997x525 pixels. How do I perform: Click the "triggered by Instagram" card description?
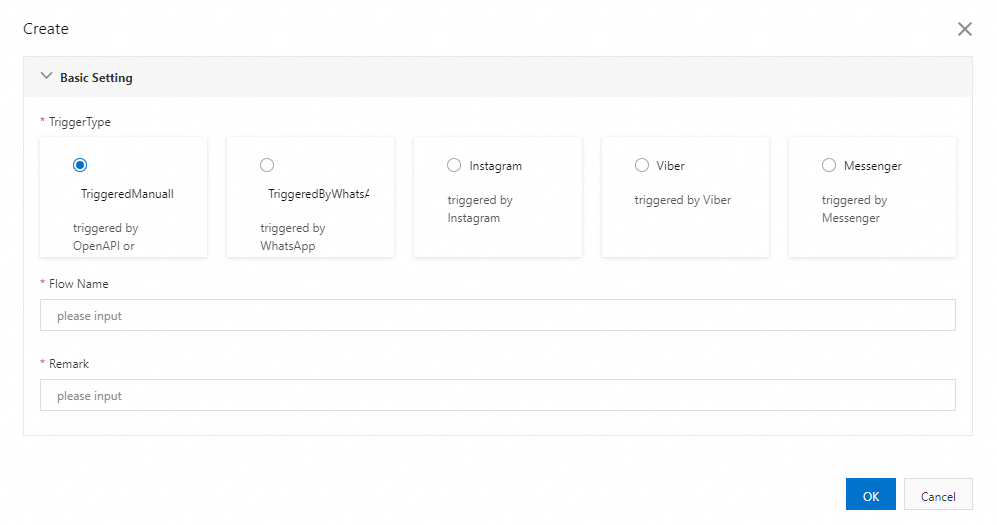480,209
